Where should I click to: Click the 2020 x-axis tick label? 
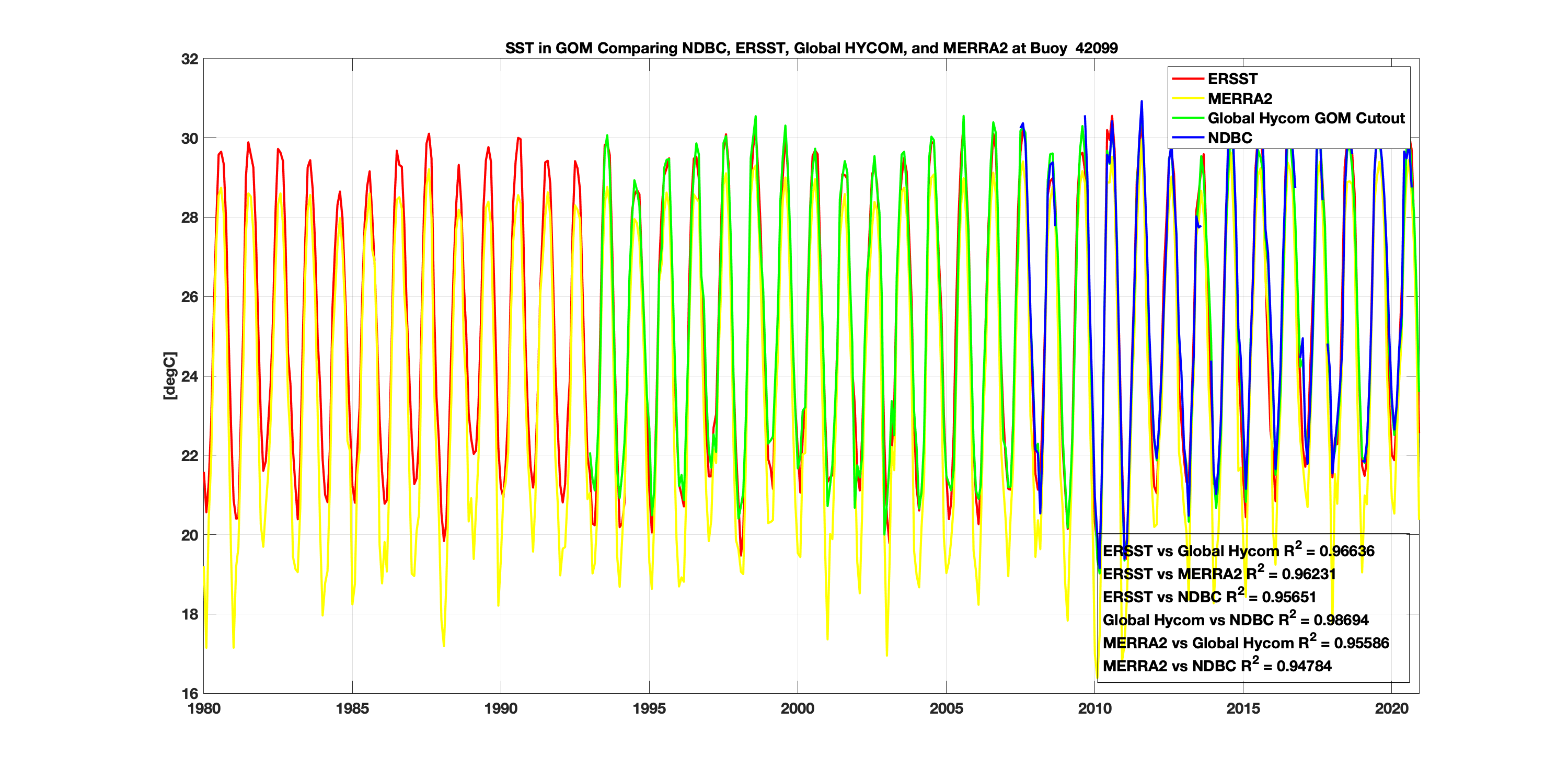coord(1391,708)
